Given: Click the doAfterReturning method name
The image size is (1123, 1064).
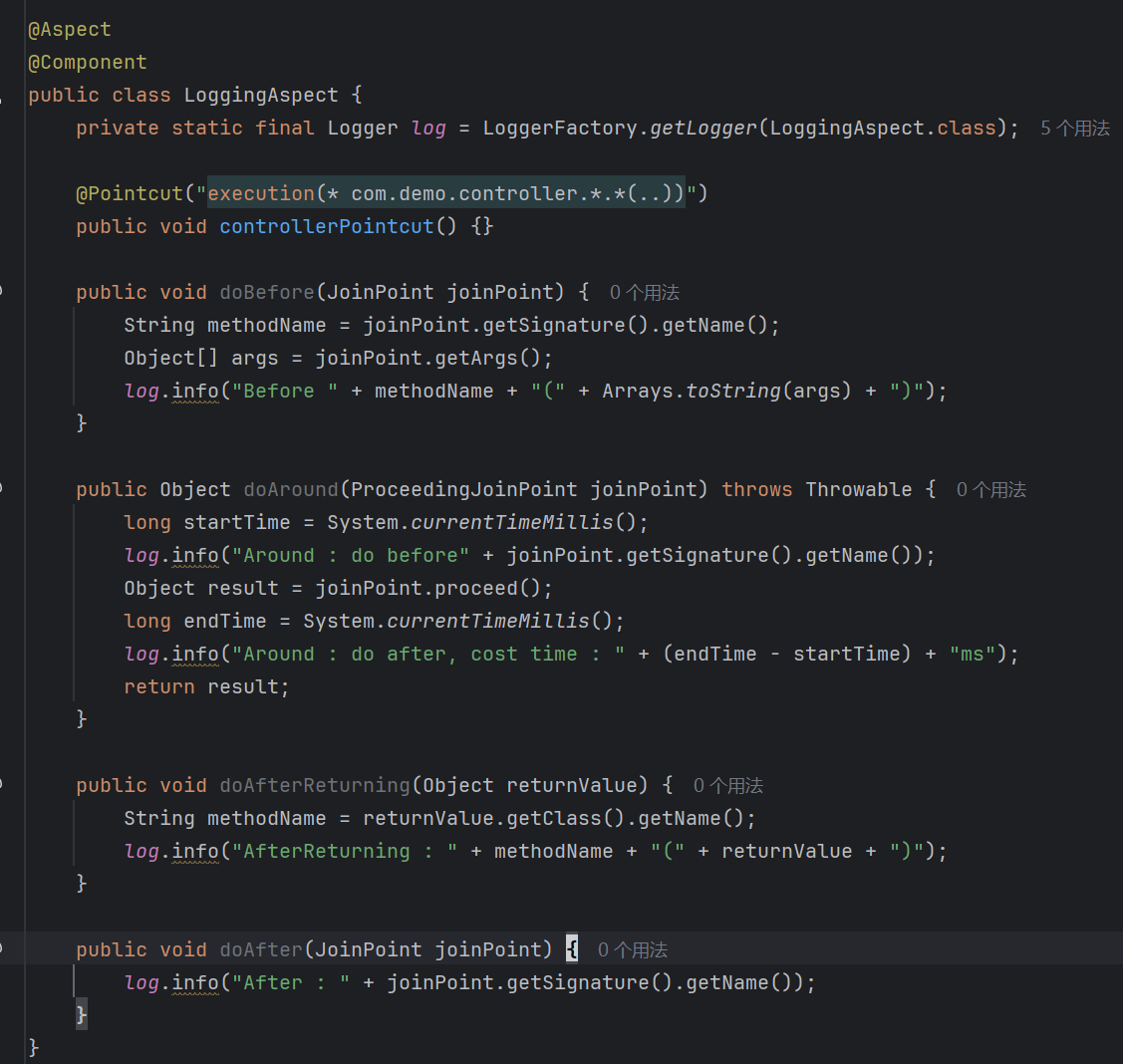Looking at the screenshot, I should click(315, 786).
